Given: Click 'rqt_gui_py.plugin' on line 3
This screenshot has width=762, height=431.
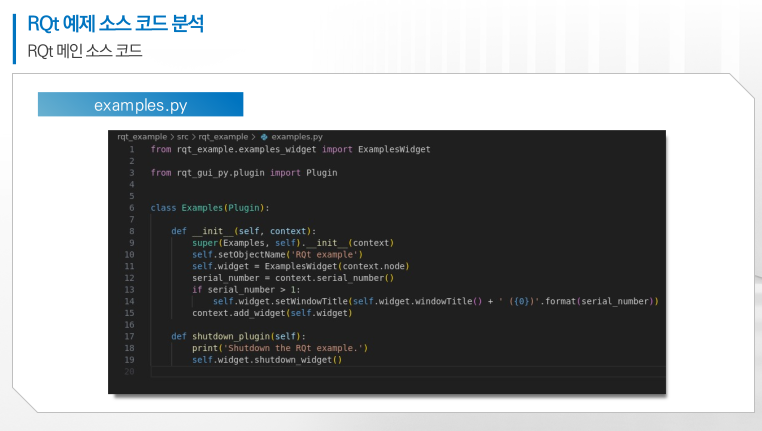Looking at the screenshot, I should click(221, 173).
